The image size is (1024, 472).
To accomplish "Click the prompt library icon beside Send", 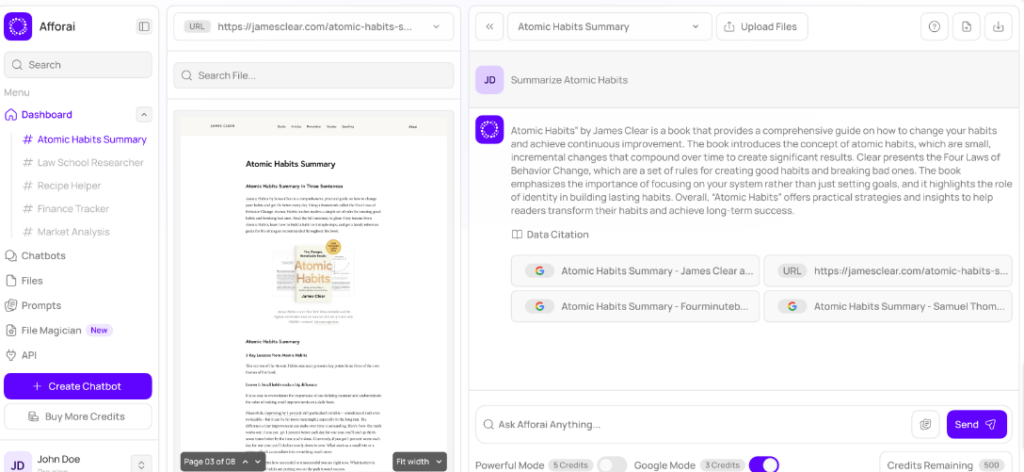I will click(x=926, y=424).
